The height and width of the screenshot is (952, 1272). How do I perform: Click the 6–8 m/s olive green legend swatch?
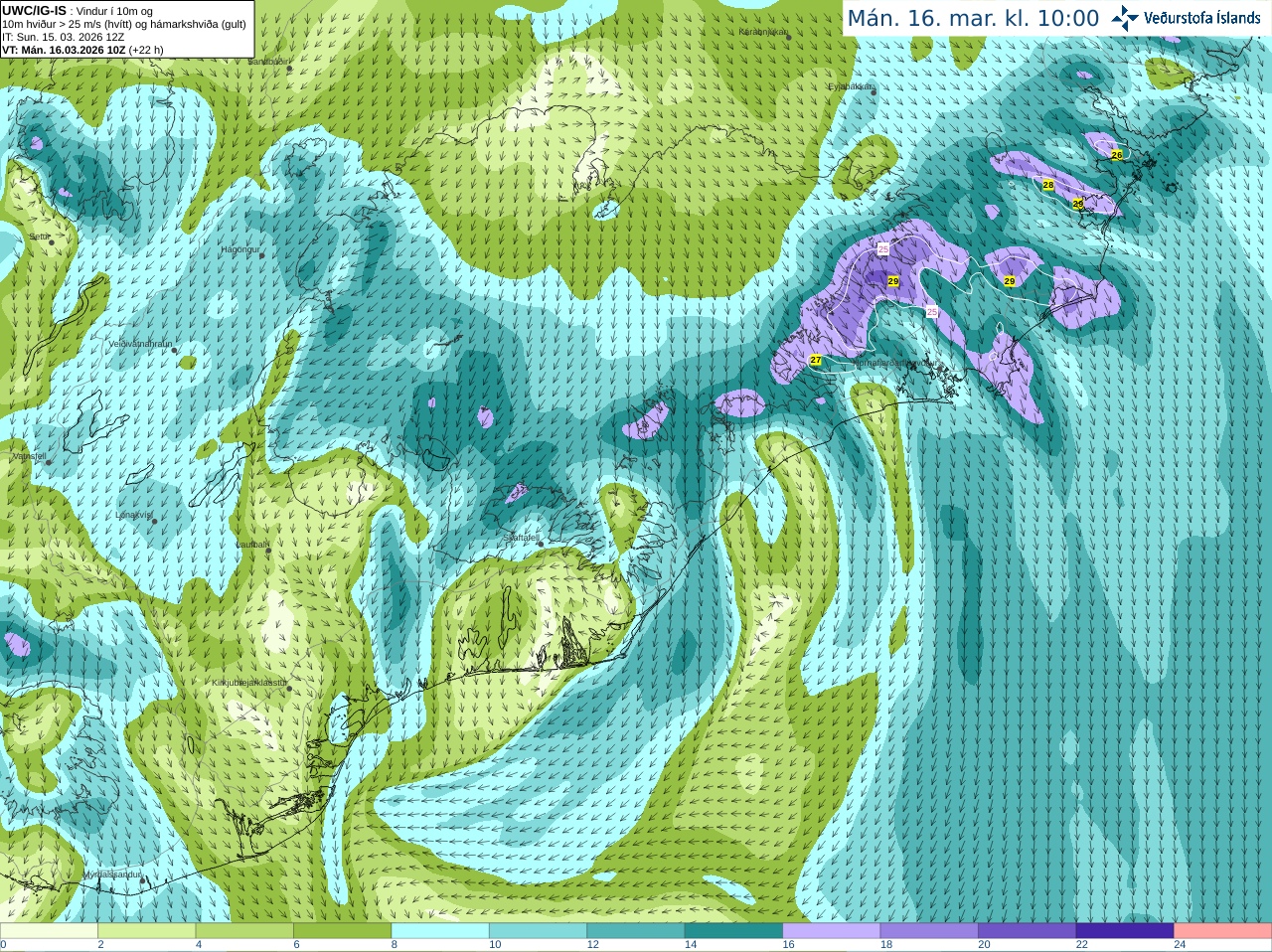click(x=342, y=931)
